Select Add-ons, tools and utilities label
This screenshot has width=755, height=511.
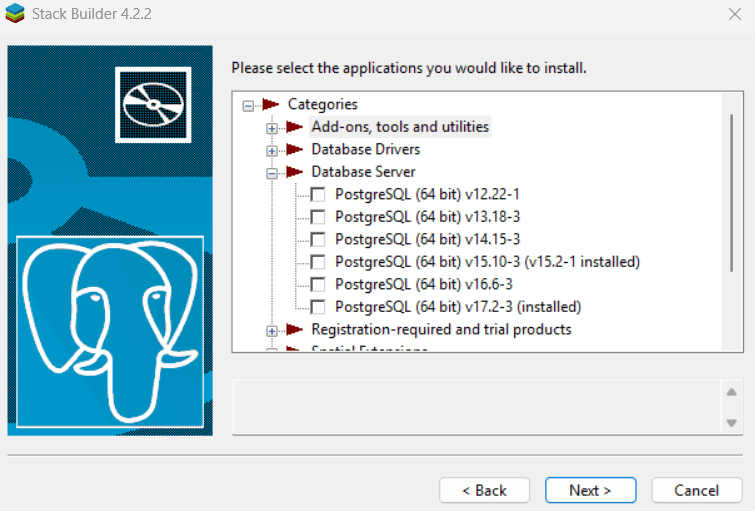click(400, 127)
